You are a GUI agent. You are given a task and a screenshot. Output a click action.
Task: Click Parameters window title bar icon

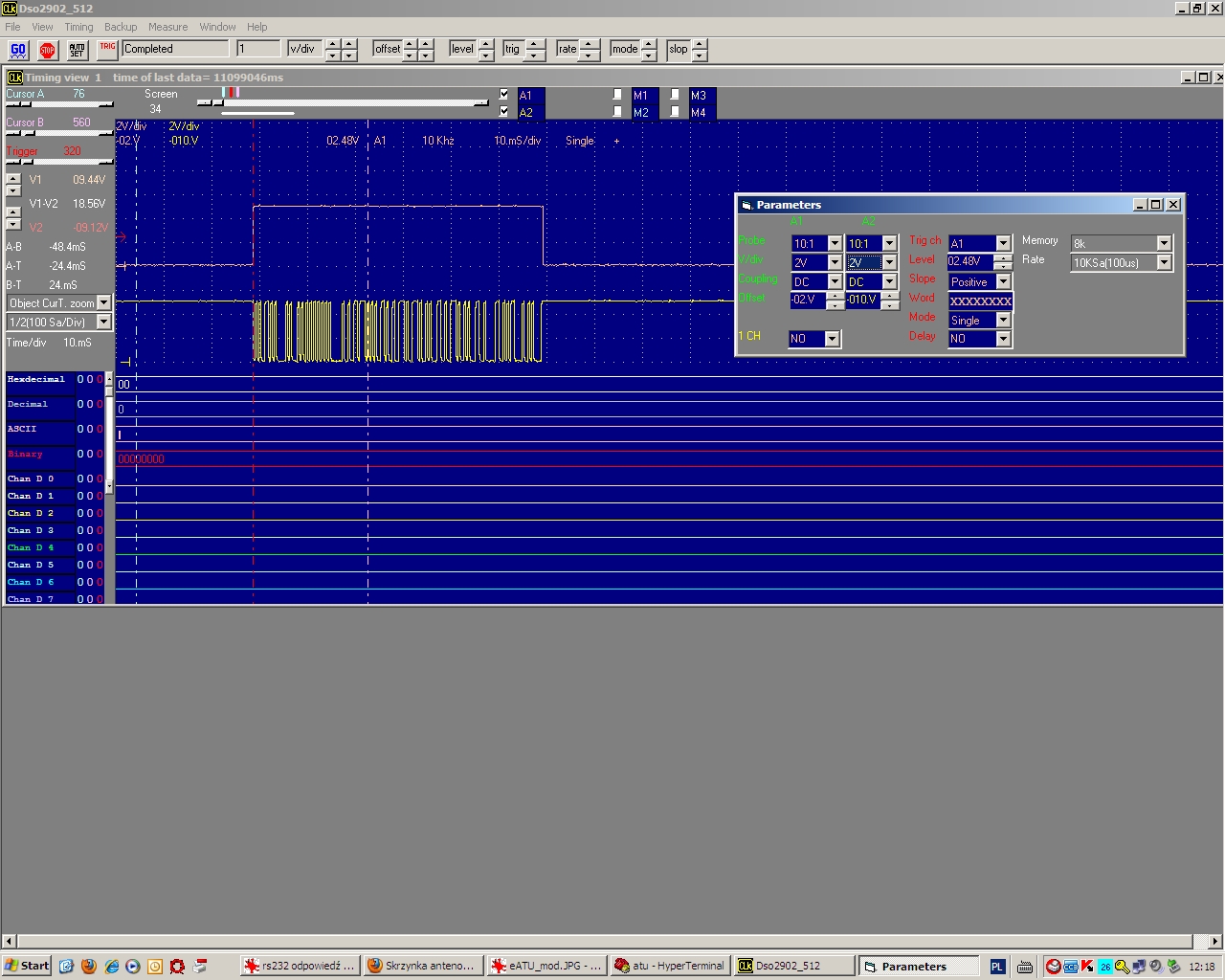[746, 205]
